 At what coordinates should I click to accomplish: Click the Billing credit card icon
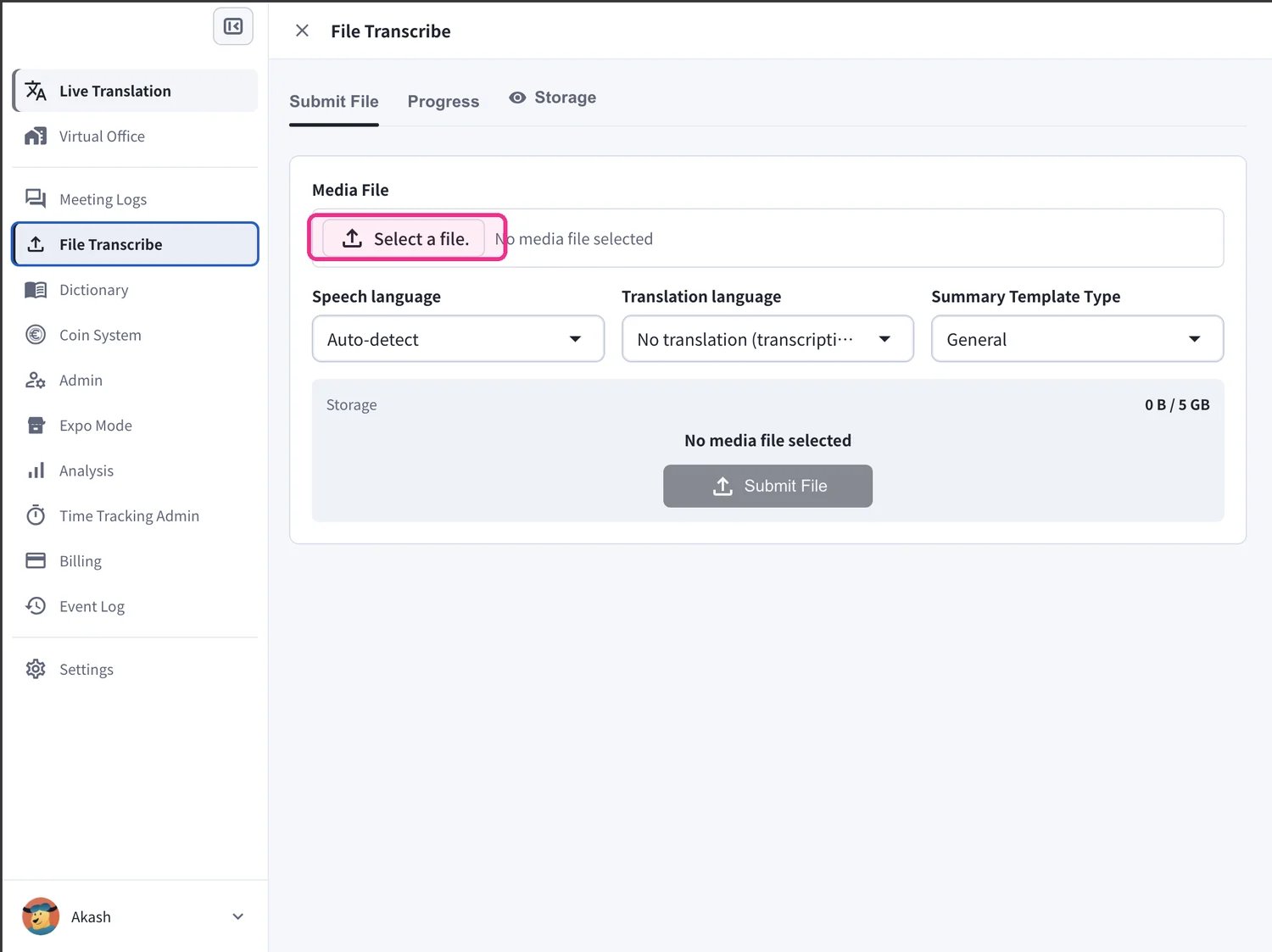pos(36,560)
